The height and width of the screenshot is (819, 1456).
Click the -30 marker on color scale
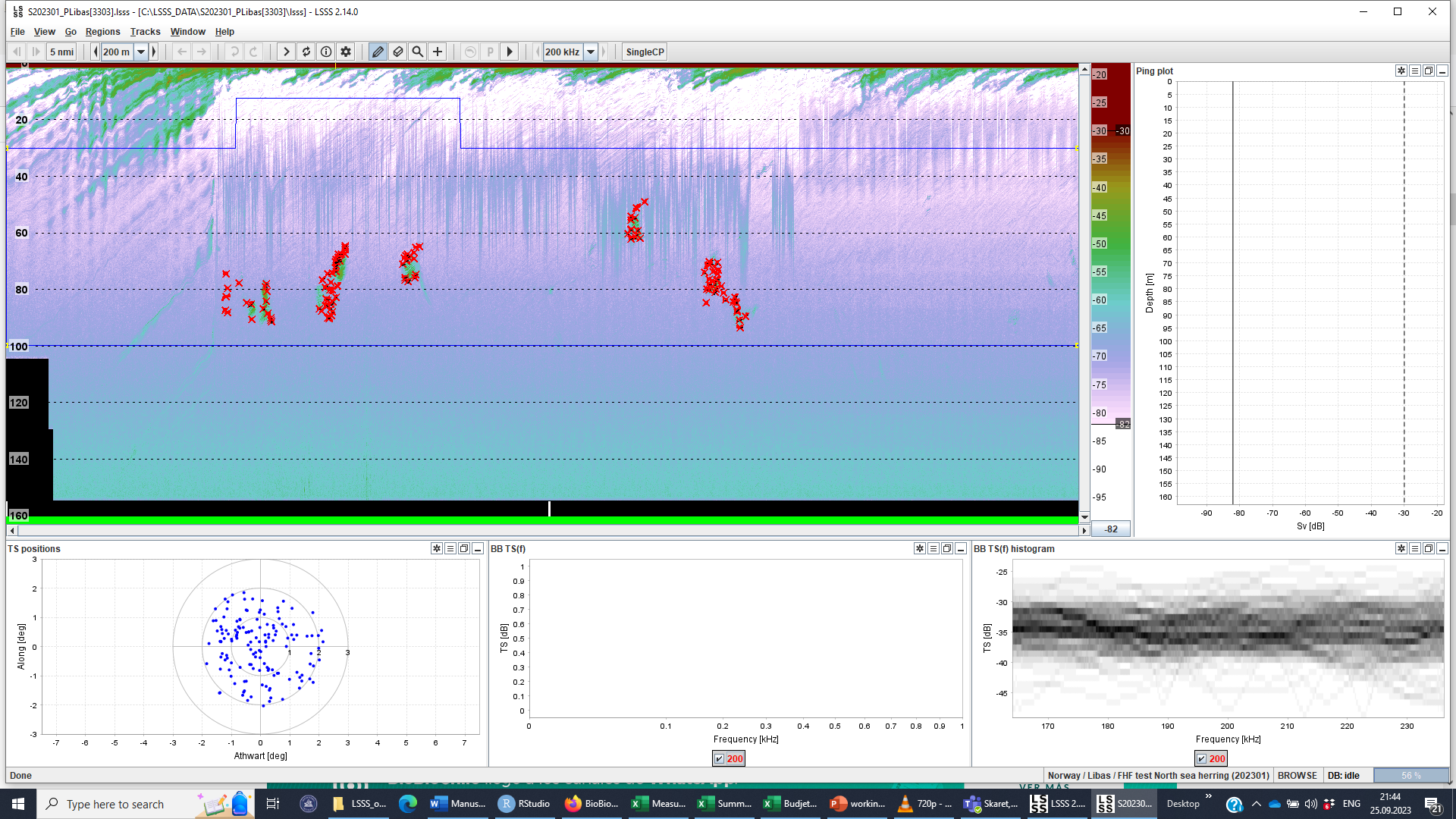coord(1123,130)
